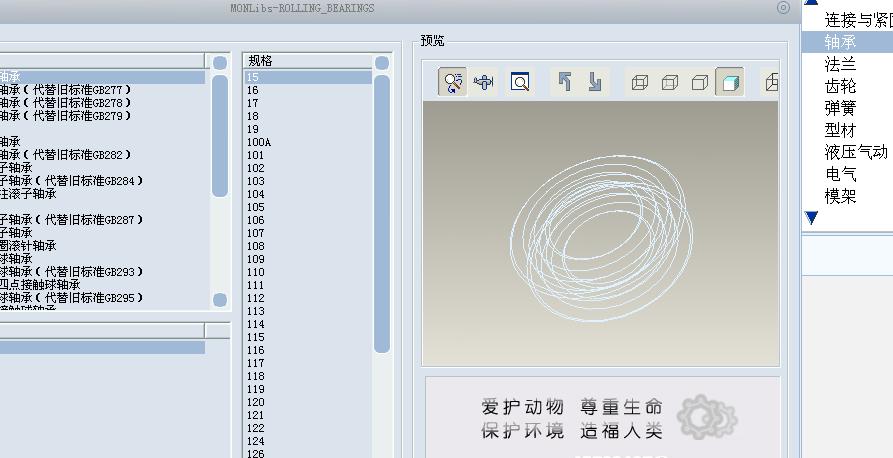Image resolution: width=893 pixels, height=458 pixels.
Task: Open the 齿轮 category
Action: (x=841, y=86)
